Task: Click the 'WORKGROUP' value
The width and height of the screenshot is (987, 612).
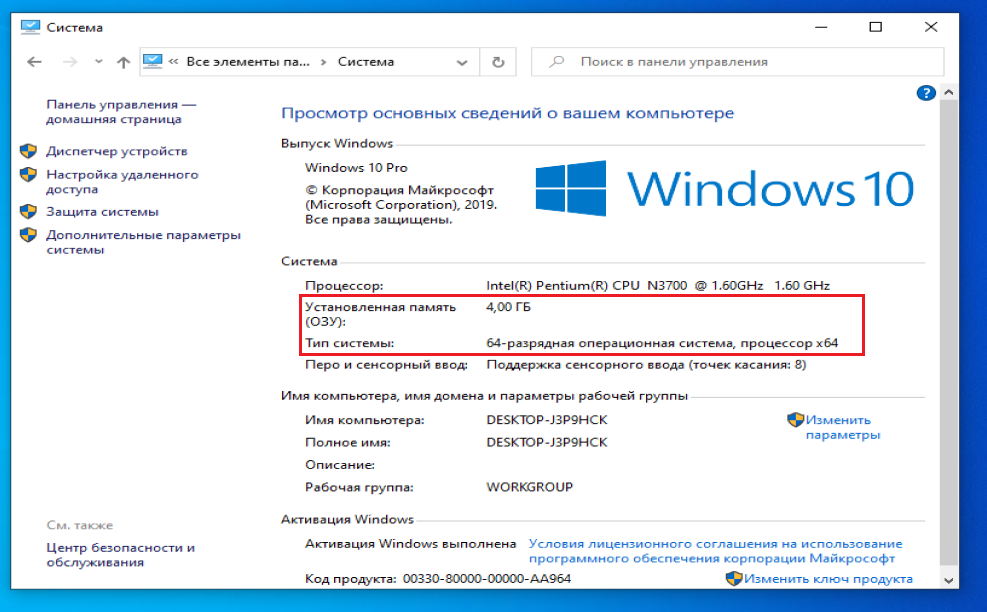Action: tap(529, 487)
